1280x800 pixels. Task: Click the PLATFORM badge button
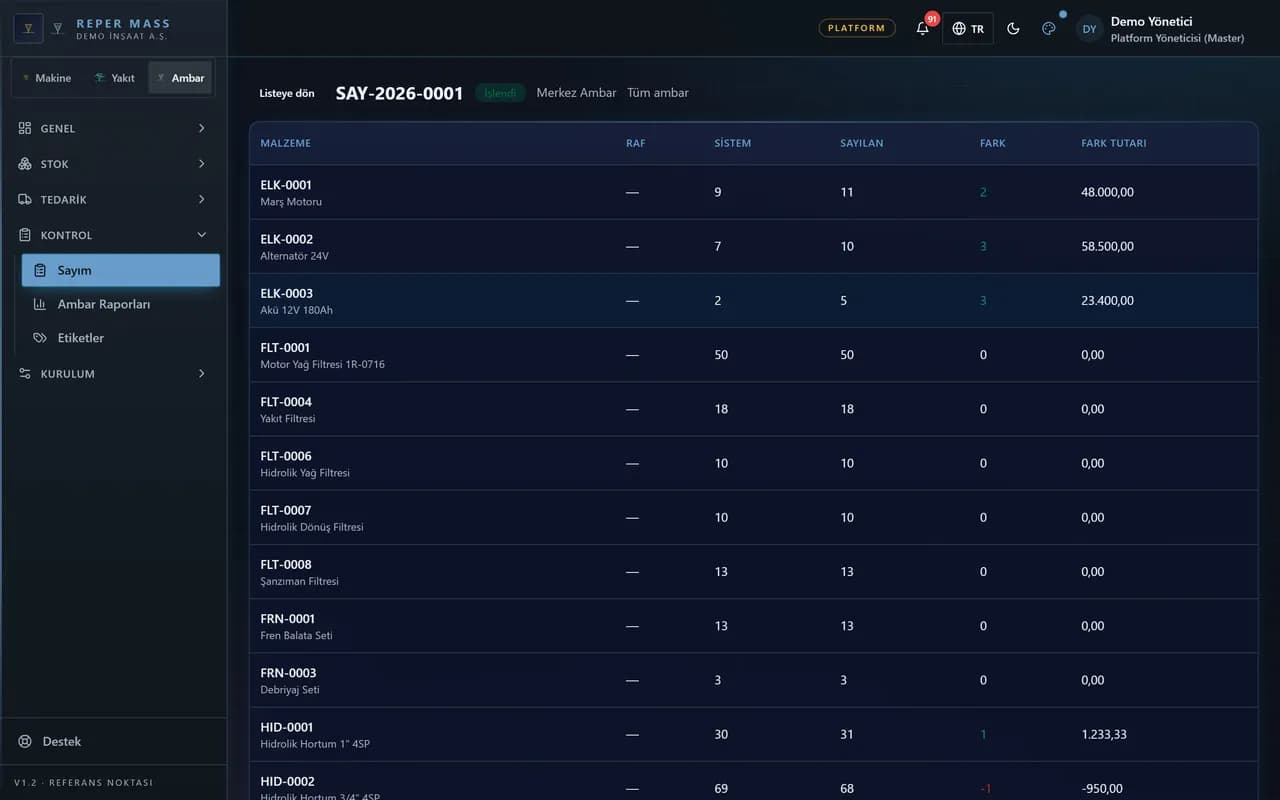[x=857, y=28]
